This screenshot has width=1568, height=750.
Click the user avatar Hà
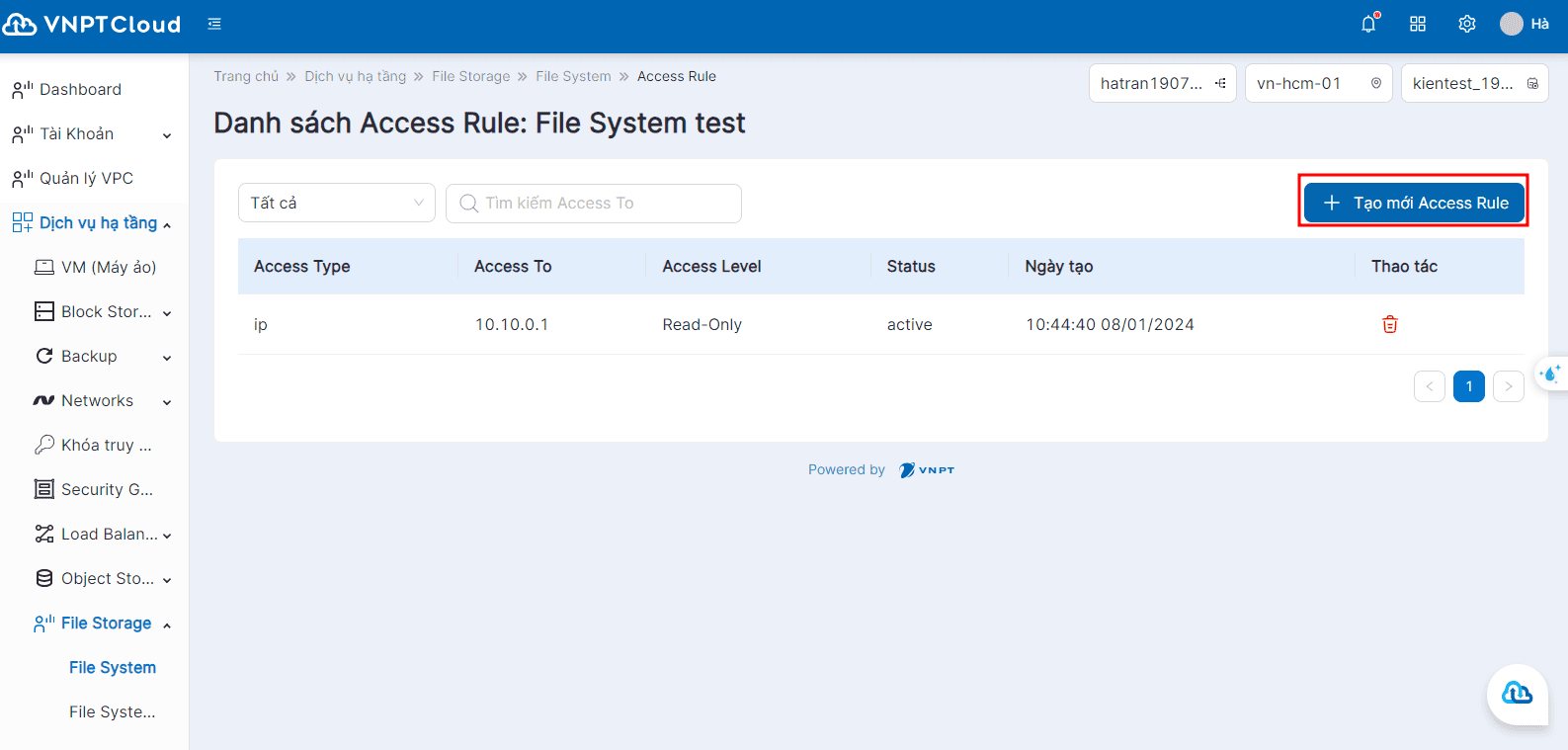click(1525, 24)
